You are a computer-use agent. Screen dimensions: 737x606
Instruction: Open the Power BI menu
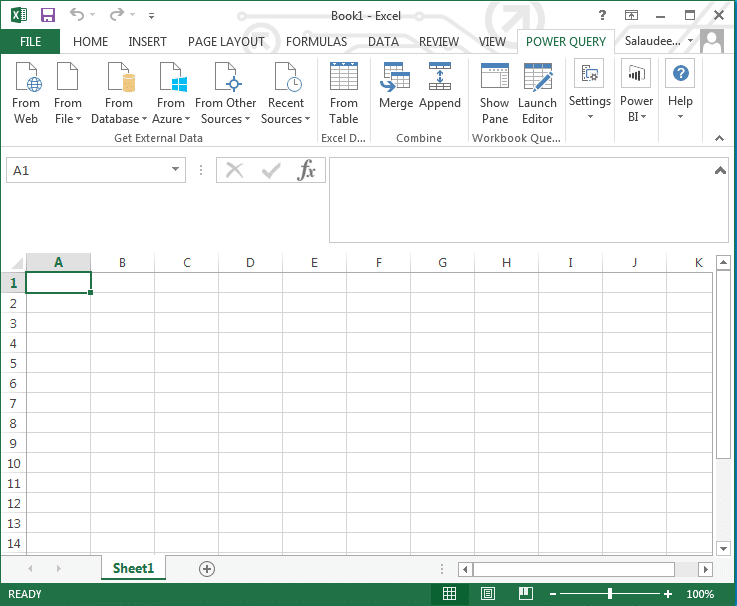(x=636, y=89)
